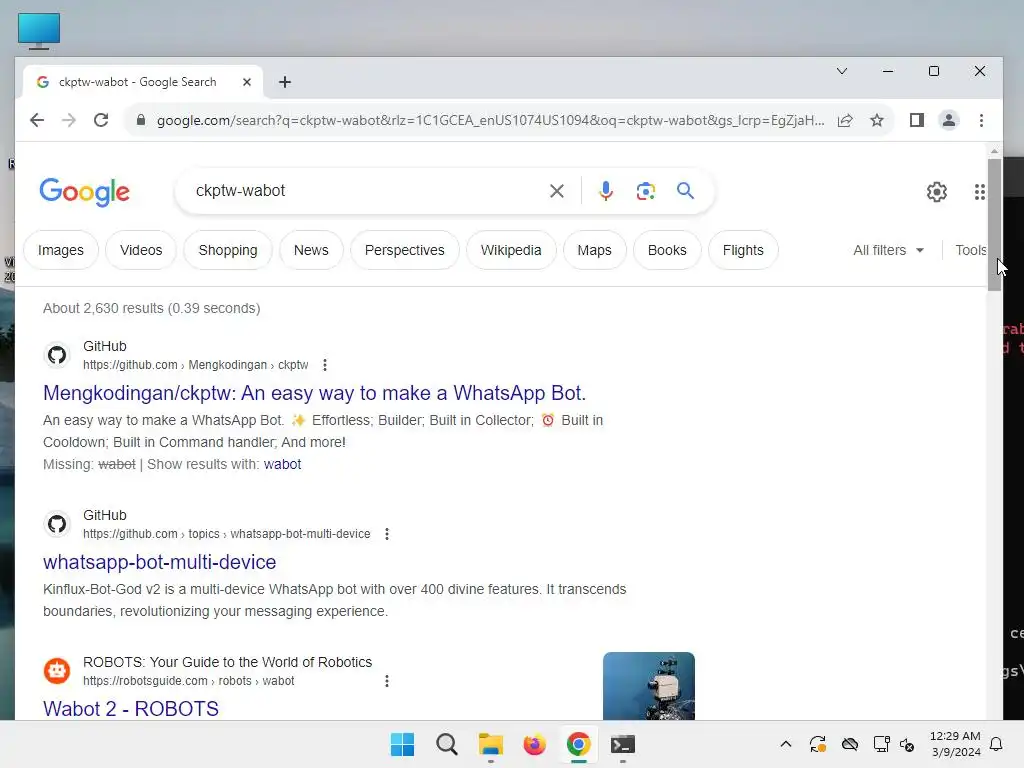1024x768 pixels.
Task: Switch to News results
Action: point(311,250)
